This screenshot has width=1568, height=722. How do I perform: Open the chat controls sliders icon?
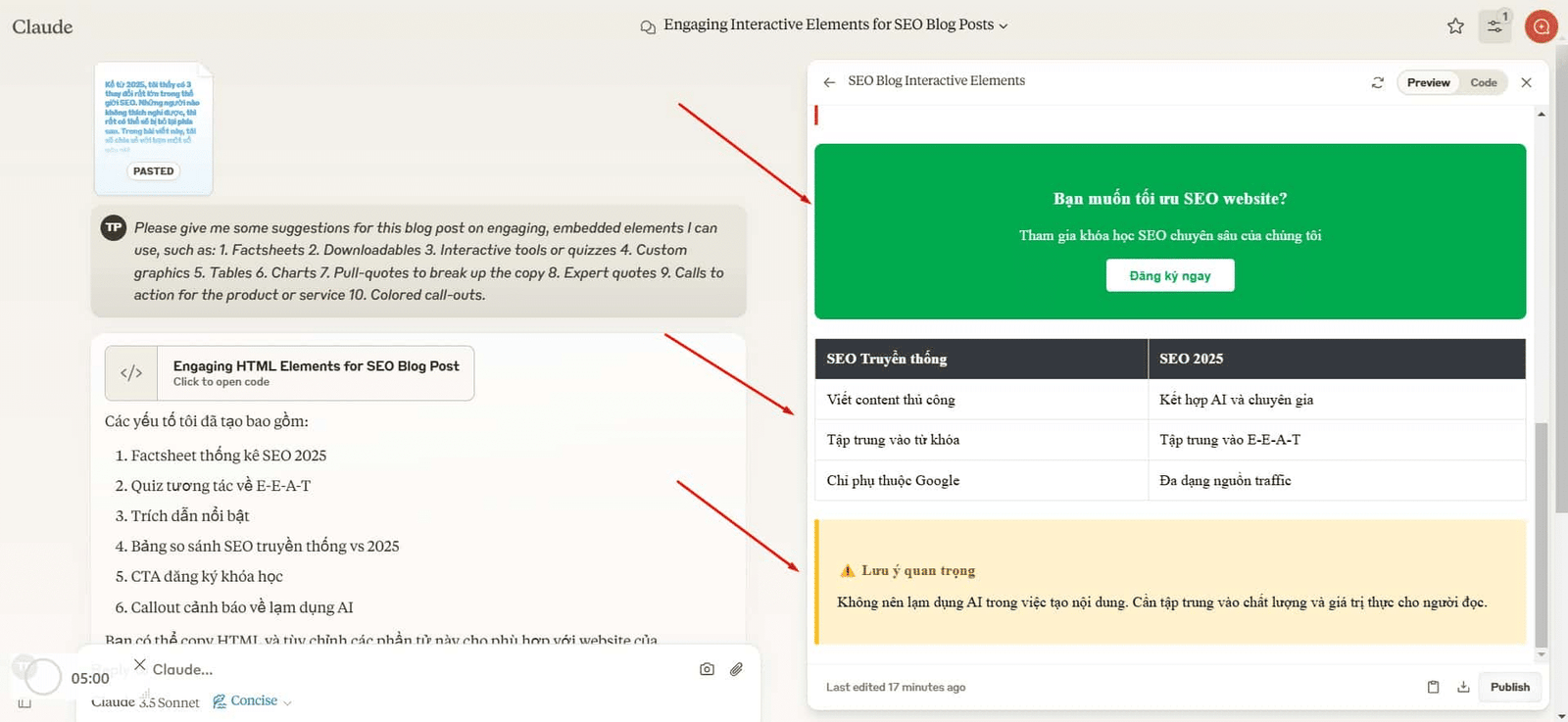1494,26
